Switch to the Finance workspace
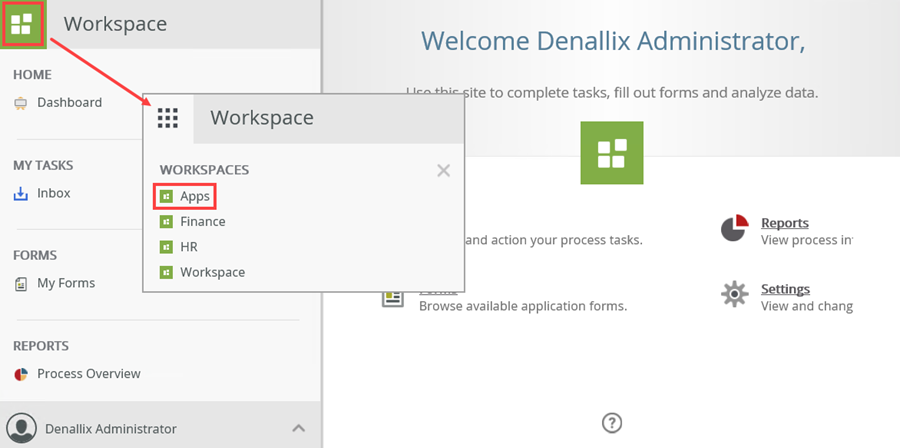 pyautogui.click(x=202, y=222)
